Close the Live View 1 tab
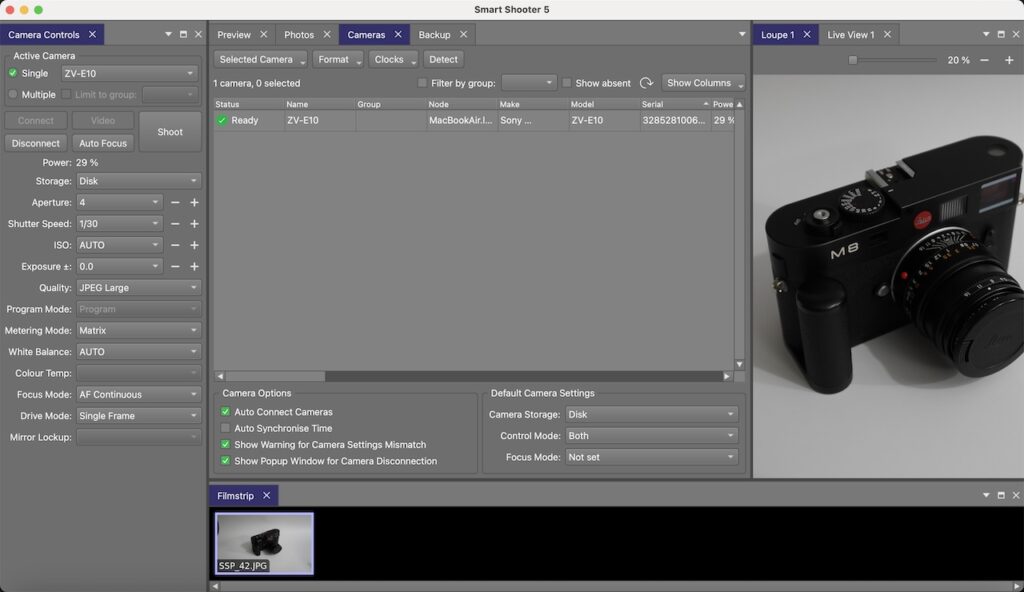Image resolution: width=1024 pixels, height=592 pixels. coord(888,35)
